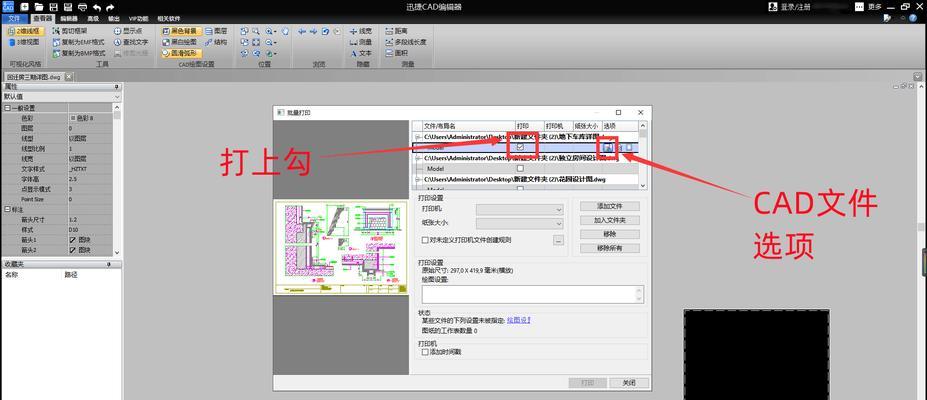Open the 文件 menu

tap(14, 18)
